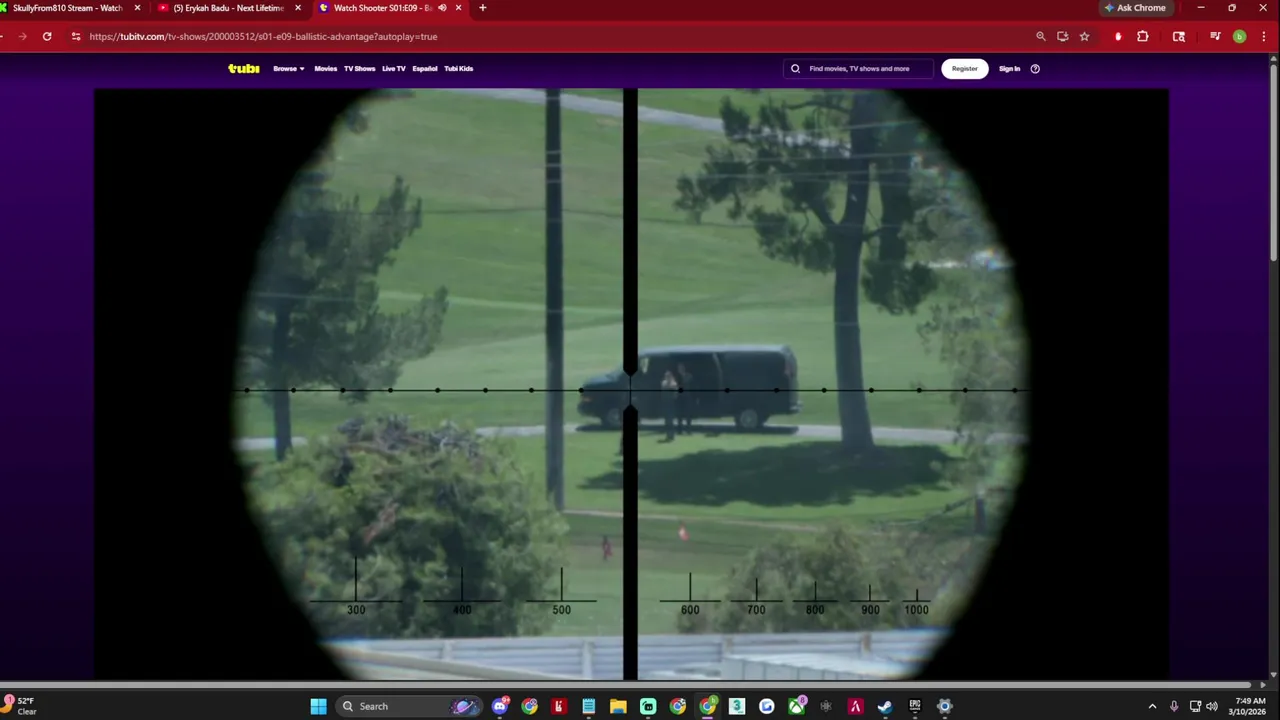Open a new tab with the plus button
Viewport: 1280px width, 720px height.
pos(483,8)
